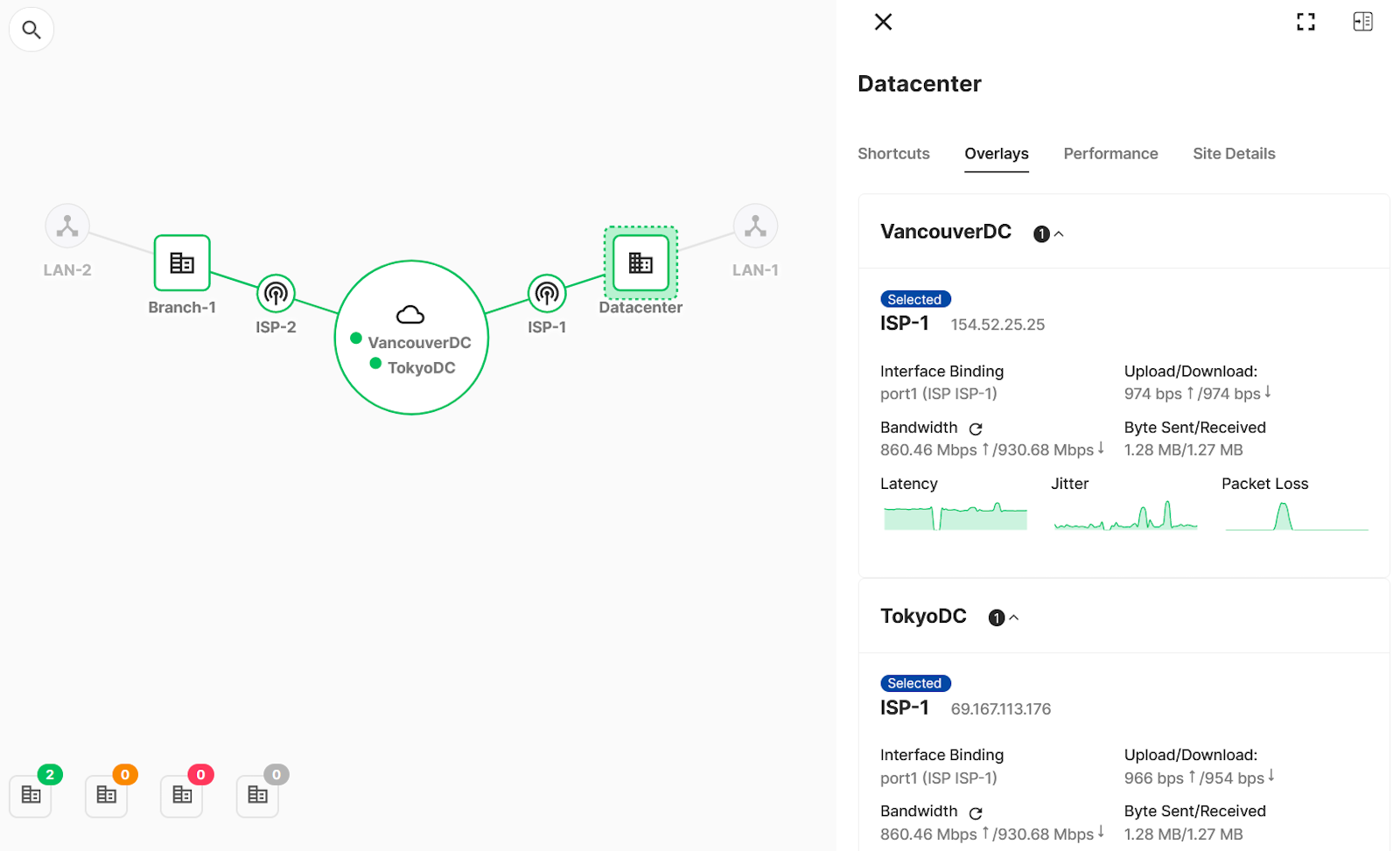
Task: Enter fullscreen view of the panel
Action: [x=1305, y=21]
